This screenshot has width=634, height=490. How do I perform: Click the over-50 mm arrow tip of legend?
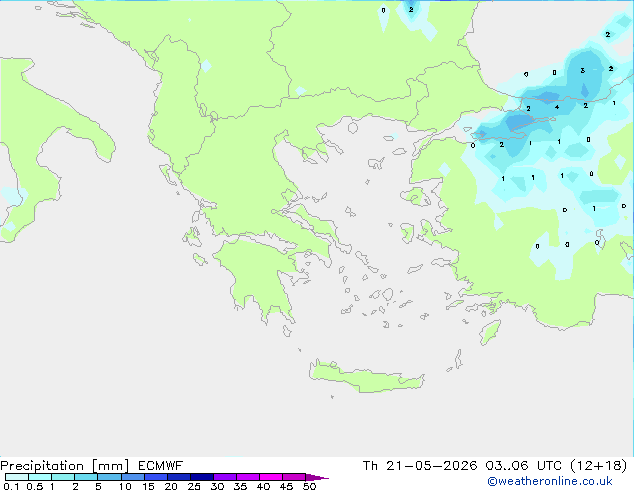tap(317, 477)
